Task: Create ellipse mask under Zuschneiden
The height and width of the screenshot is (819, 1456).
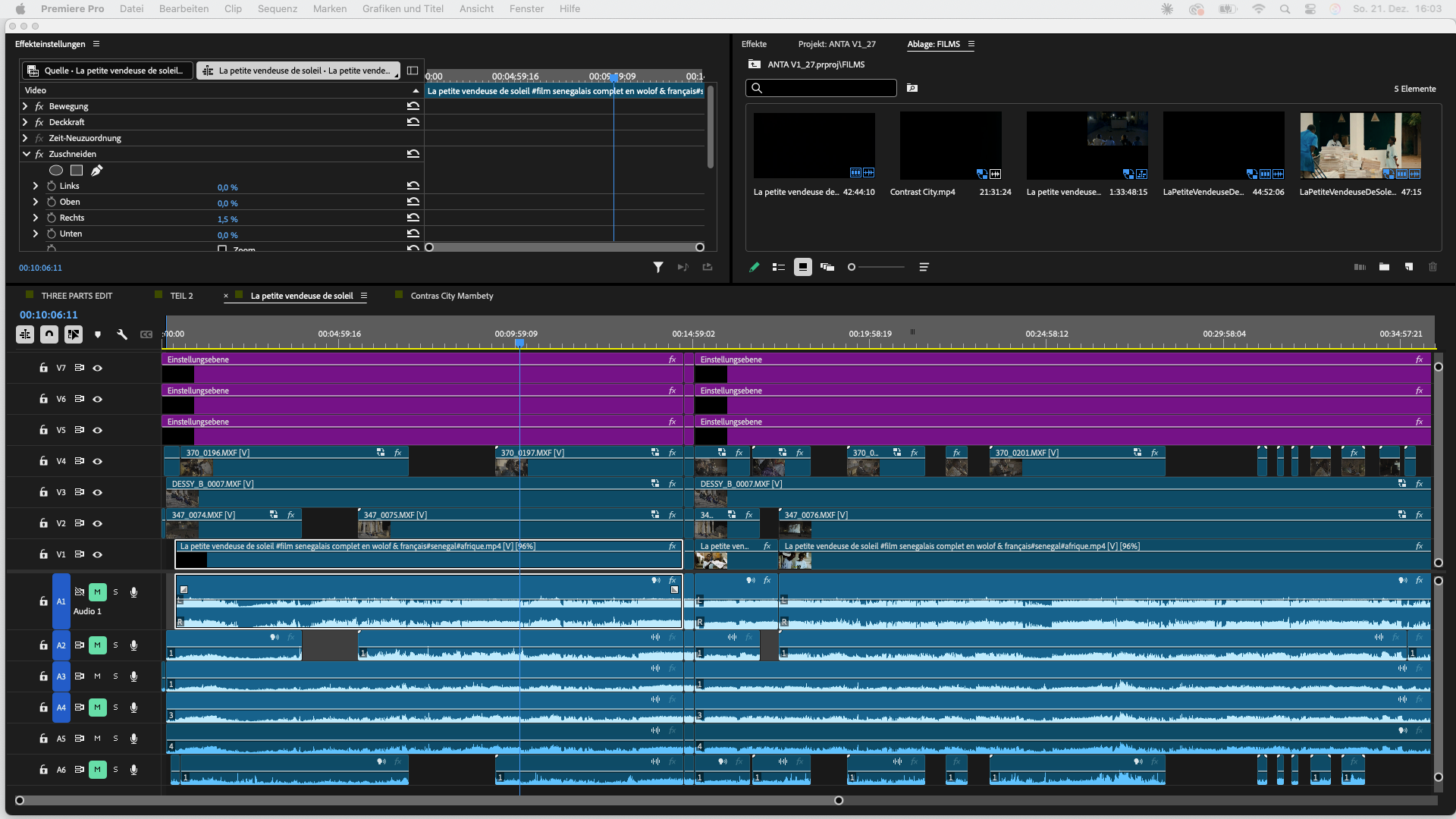Action: click(56, 171)
